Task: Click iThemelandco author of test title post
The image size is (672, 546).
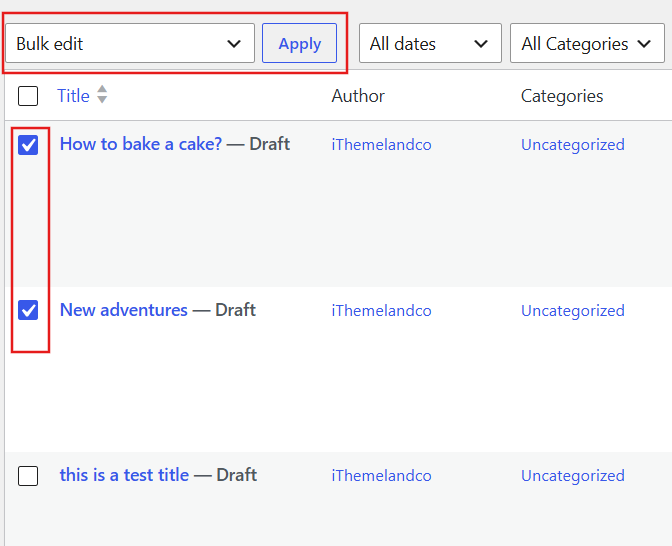Action: tap(381, 476)
